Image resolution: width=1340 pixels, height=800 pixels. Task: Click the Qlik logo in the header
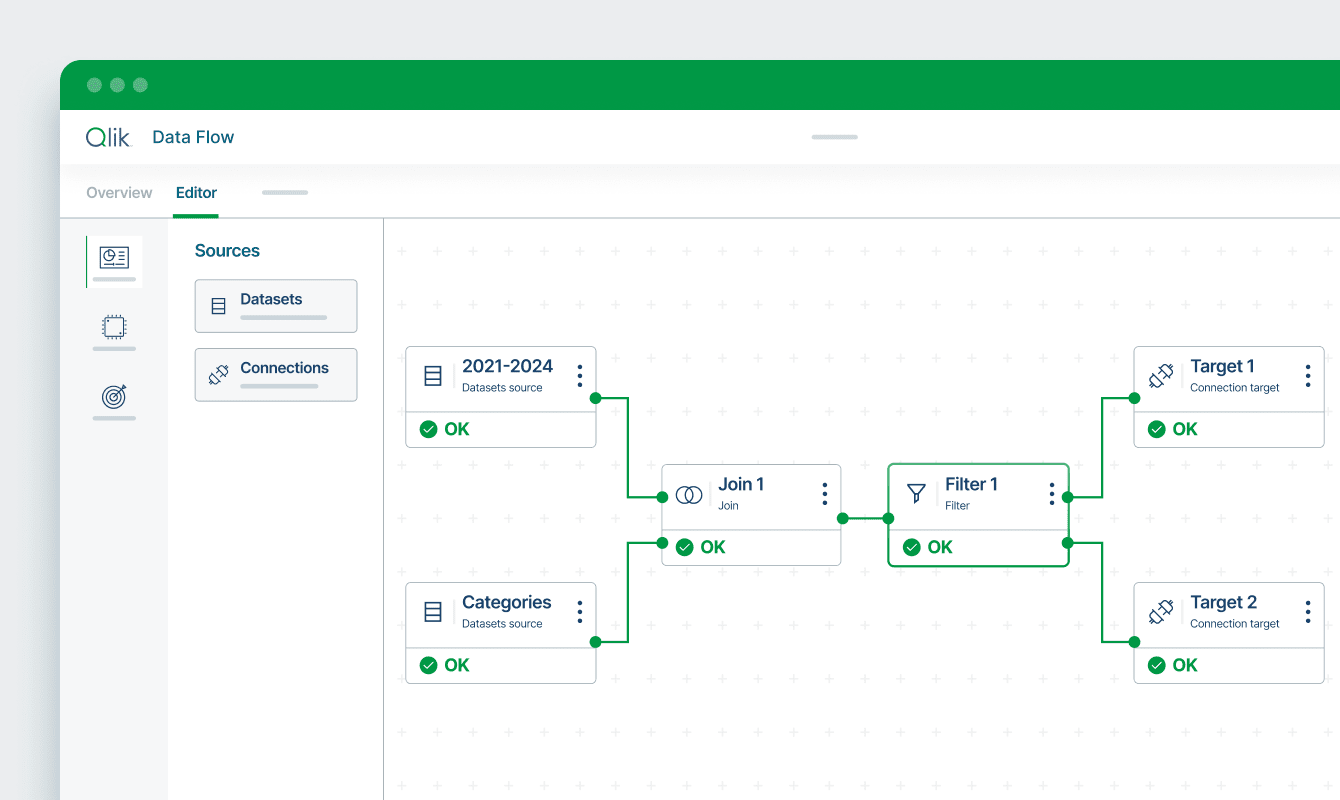coord(107,137)
